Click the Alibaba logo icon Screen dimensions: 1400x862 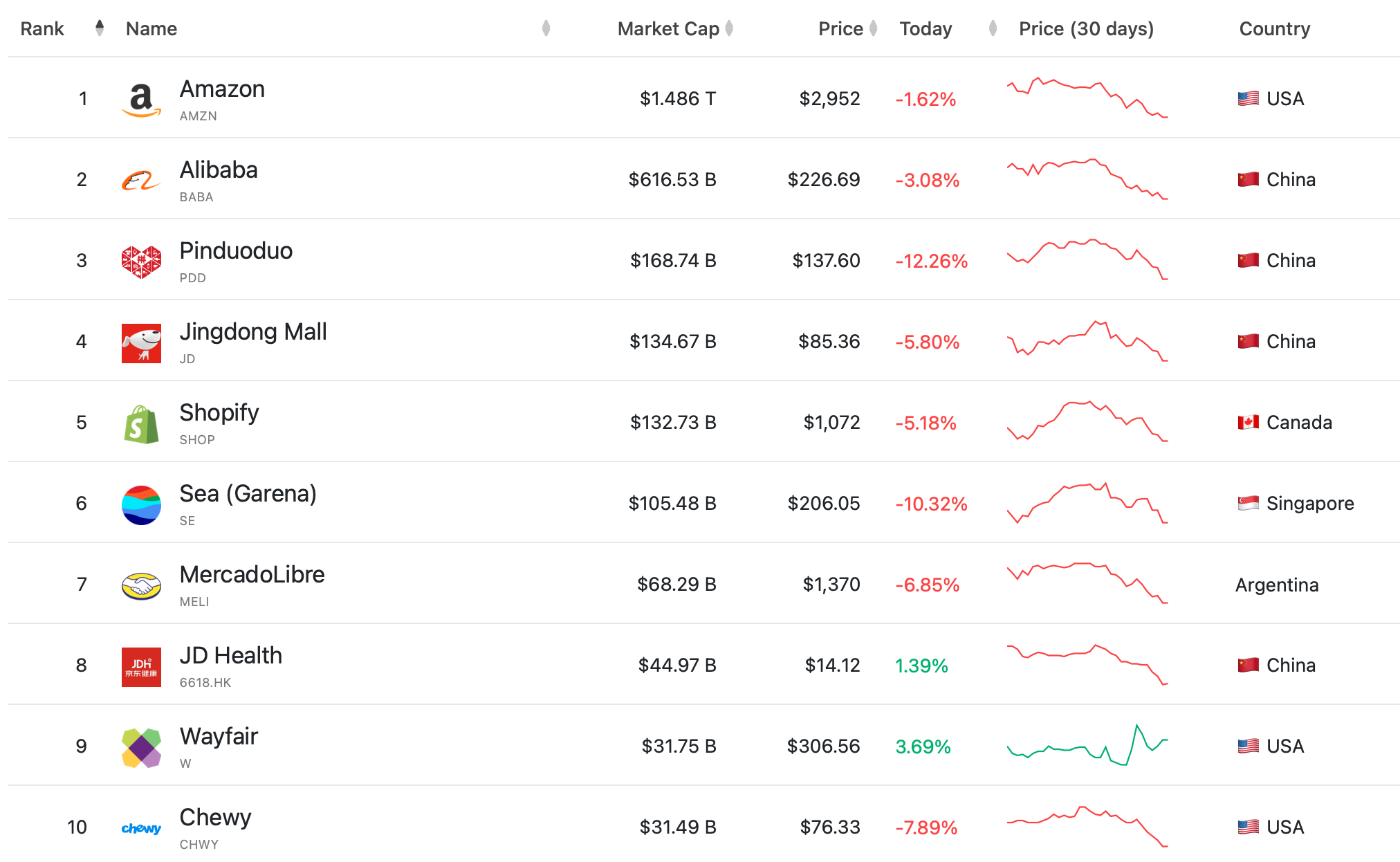click(x=141, y=181)
